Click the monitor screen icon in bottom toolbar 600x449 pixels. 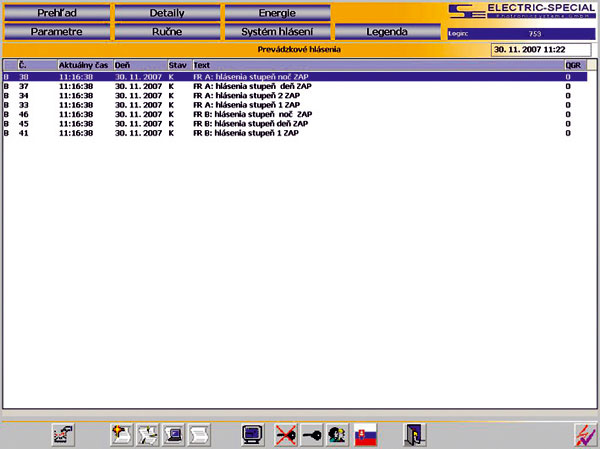(x=253, y=434)
